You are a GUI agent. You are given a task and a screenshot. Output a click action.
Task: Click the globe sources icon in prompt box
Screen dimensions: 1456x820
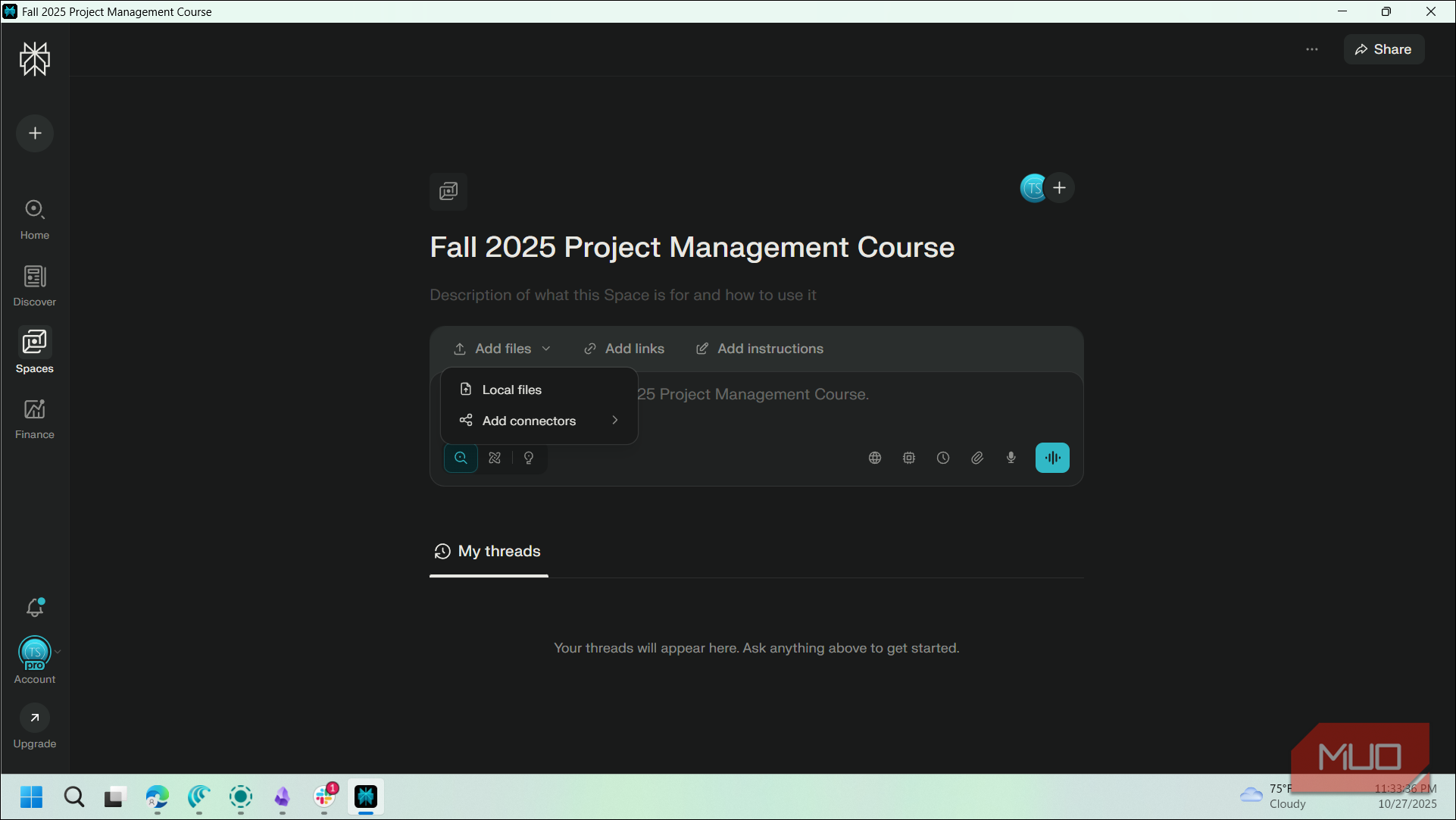[875, 458]
